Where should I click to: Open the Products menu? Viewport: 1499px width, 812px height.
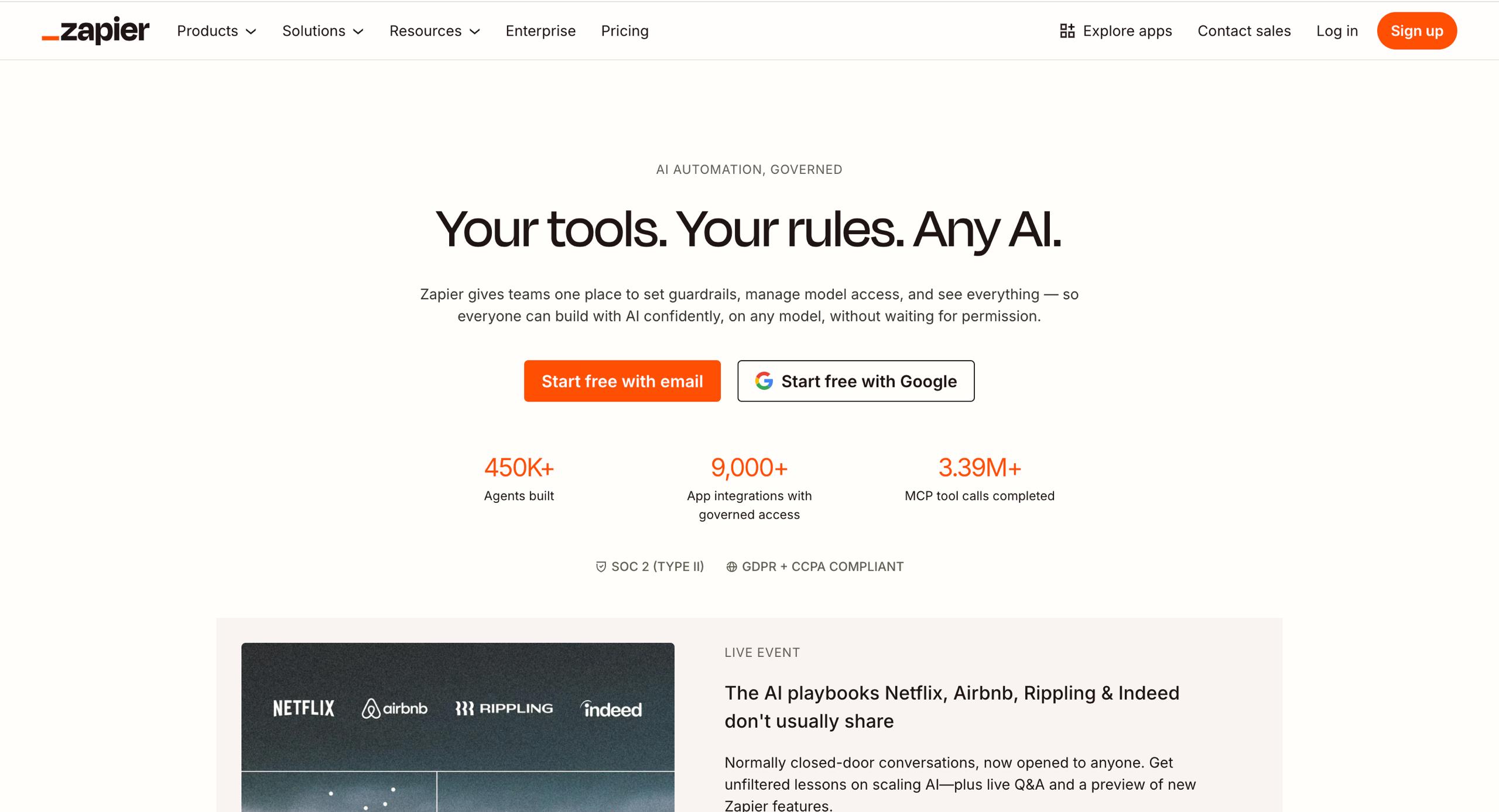coord(217,31)
